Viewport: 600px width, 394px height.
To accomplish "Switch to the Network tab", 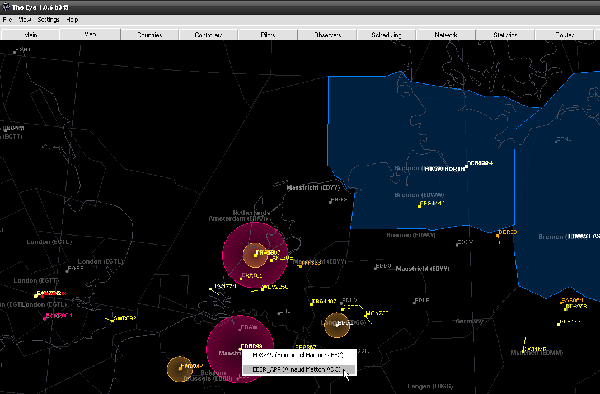I will tap(446, 34).
